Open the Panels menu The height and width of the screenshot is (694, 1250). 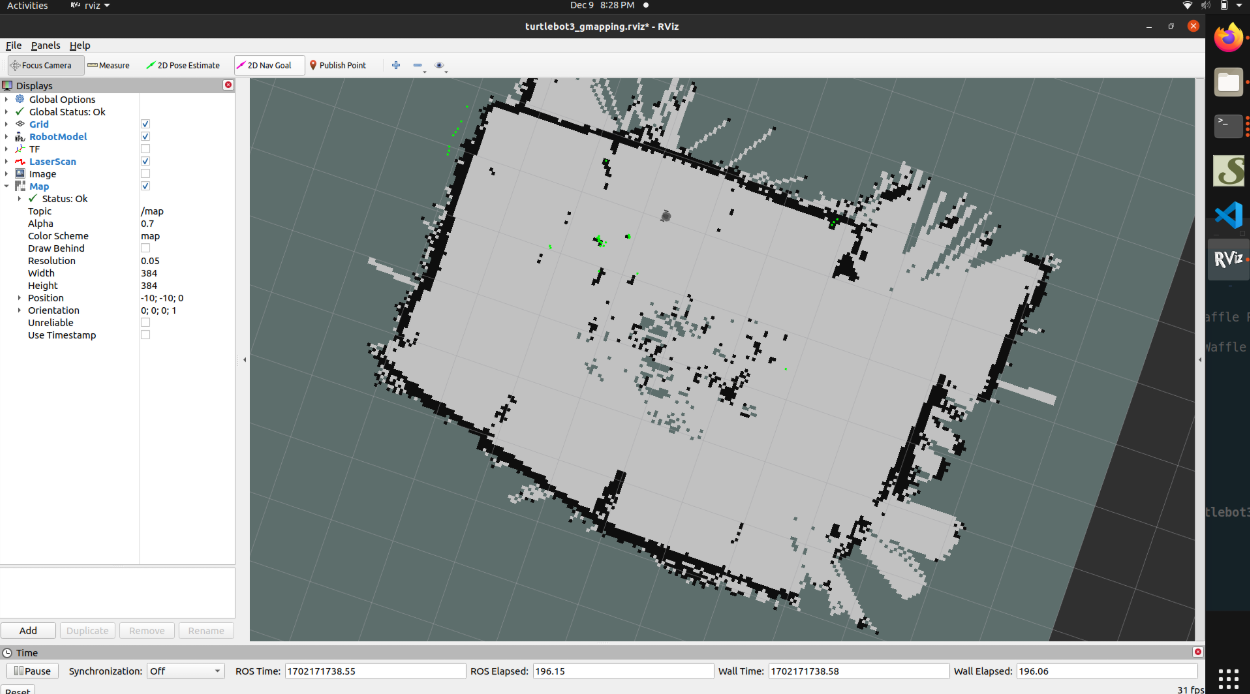click(45, 45)
